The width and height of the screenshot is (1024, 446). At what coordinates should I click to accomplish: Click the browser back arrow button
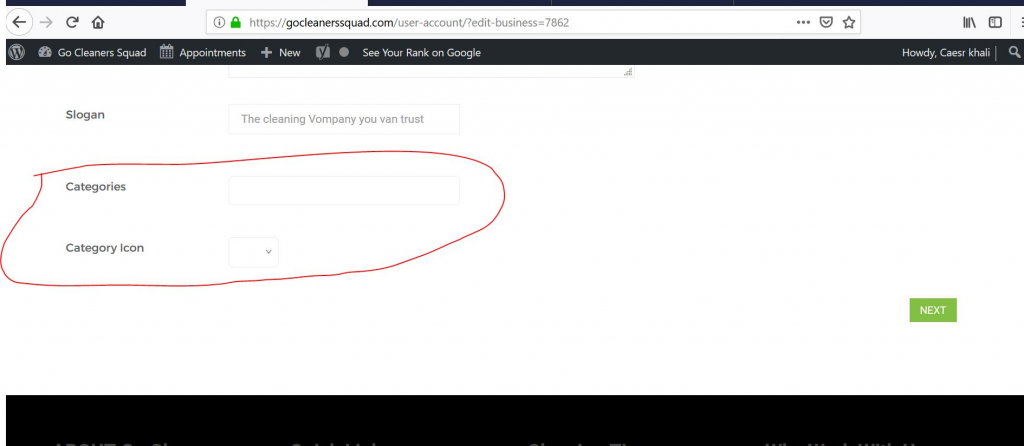[19, 22]
